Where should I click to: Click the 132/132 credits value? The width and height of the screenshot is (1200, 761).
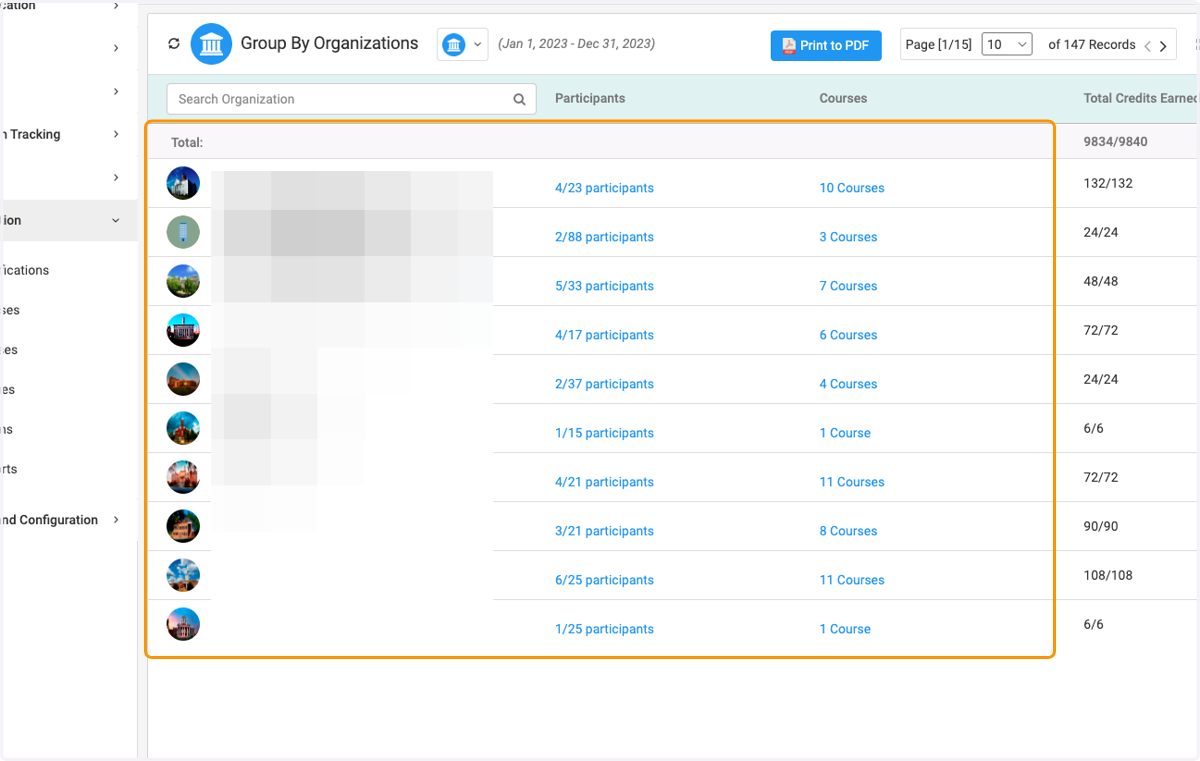click(1108, 183)
